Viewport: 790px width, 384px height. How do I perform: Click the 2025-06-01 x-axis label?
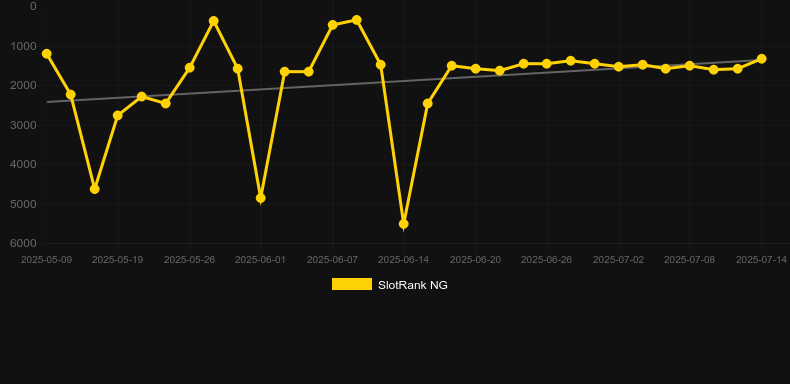(260, 260)
